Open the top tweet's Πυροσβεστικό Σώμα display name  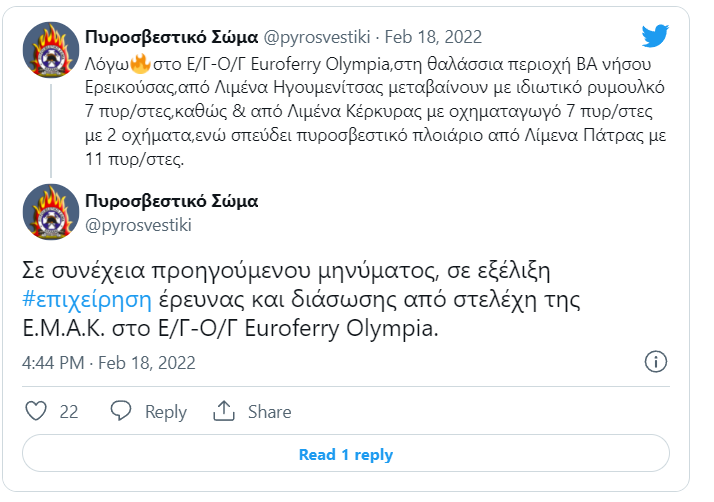[x=171, y=37]
